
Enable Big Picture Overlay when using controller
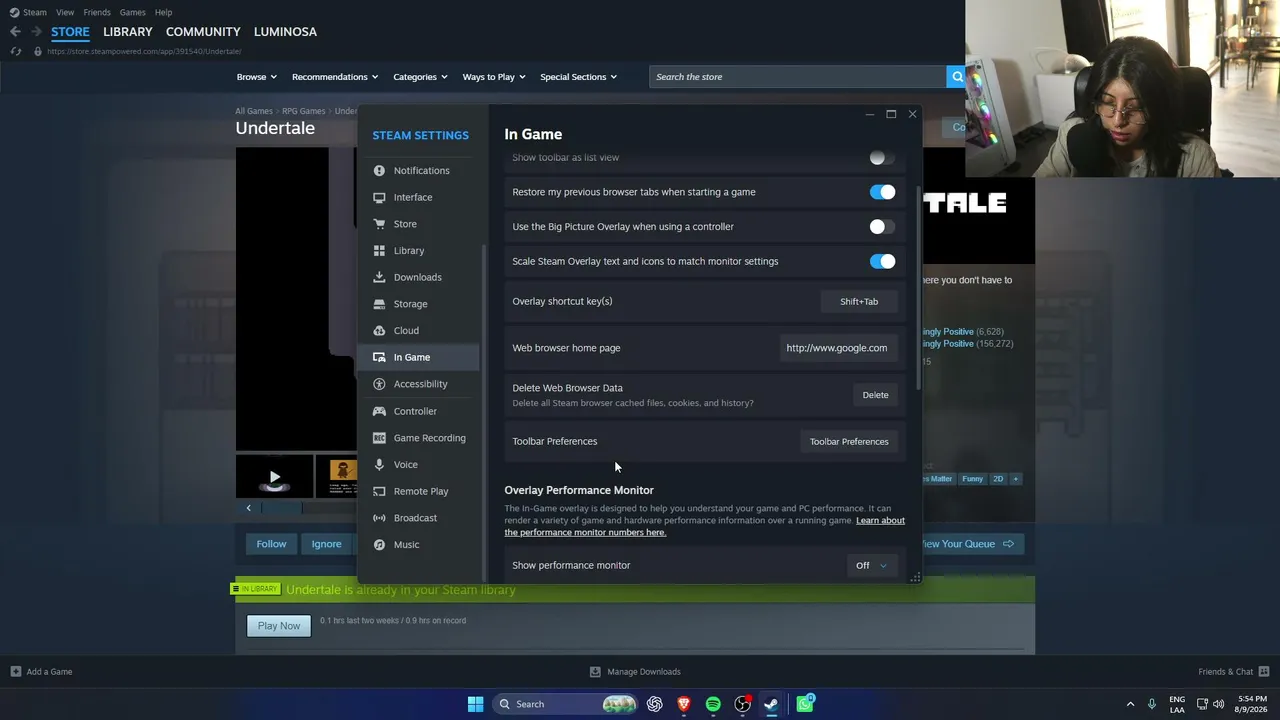[882, 227]
